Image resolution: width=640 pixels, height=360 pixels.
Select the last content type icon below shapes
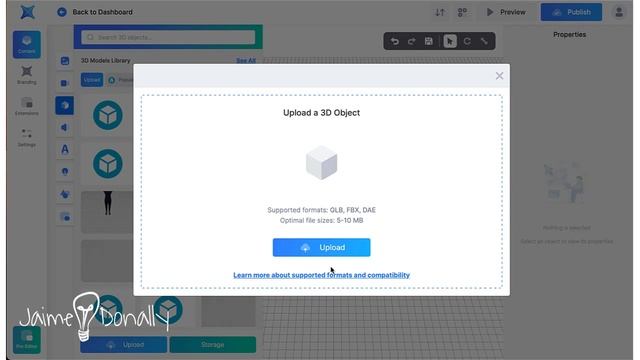point(64,217)
